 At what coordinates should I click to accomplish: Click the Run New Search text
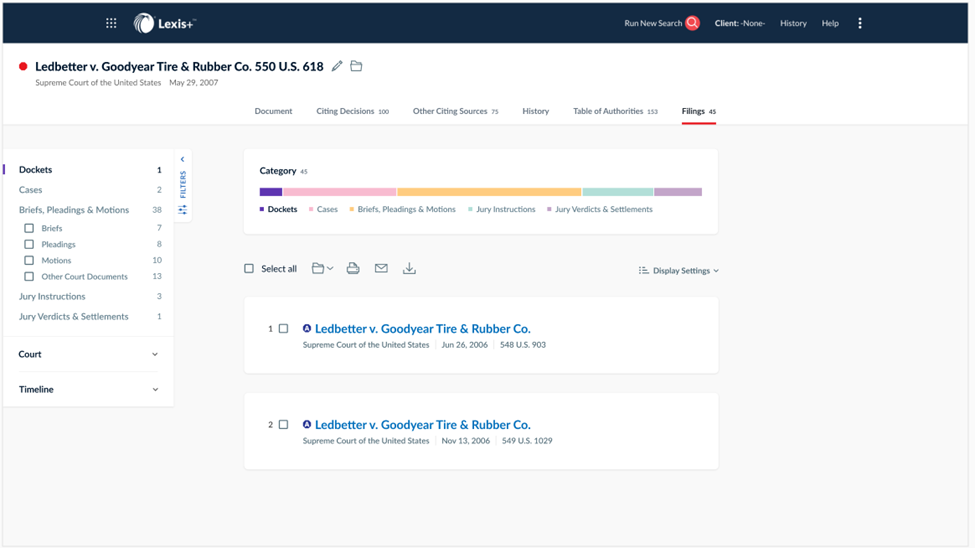(x=653, y=23)
